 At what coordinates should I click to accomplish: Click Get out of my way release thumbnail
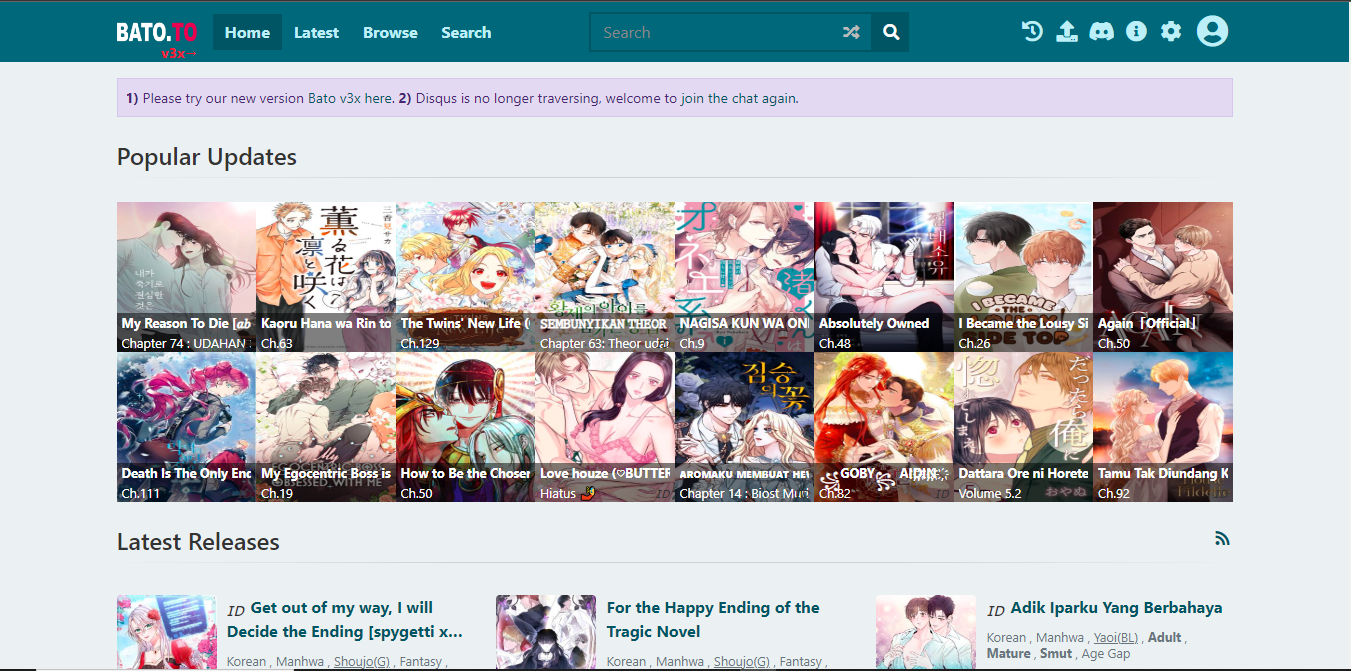click(x=167, y=633)
